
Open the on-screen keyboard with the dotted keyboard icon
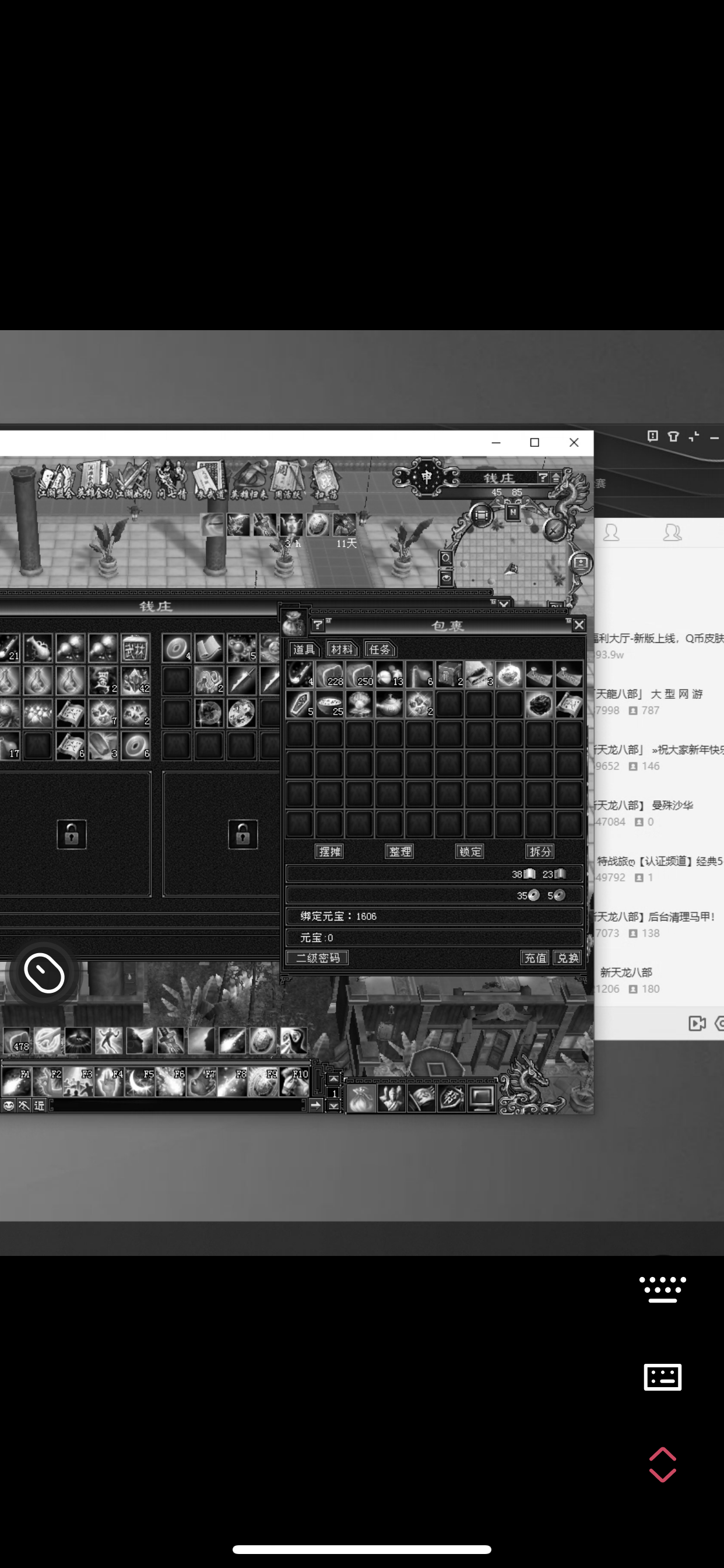pos(663,1289)
